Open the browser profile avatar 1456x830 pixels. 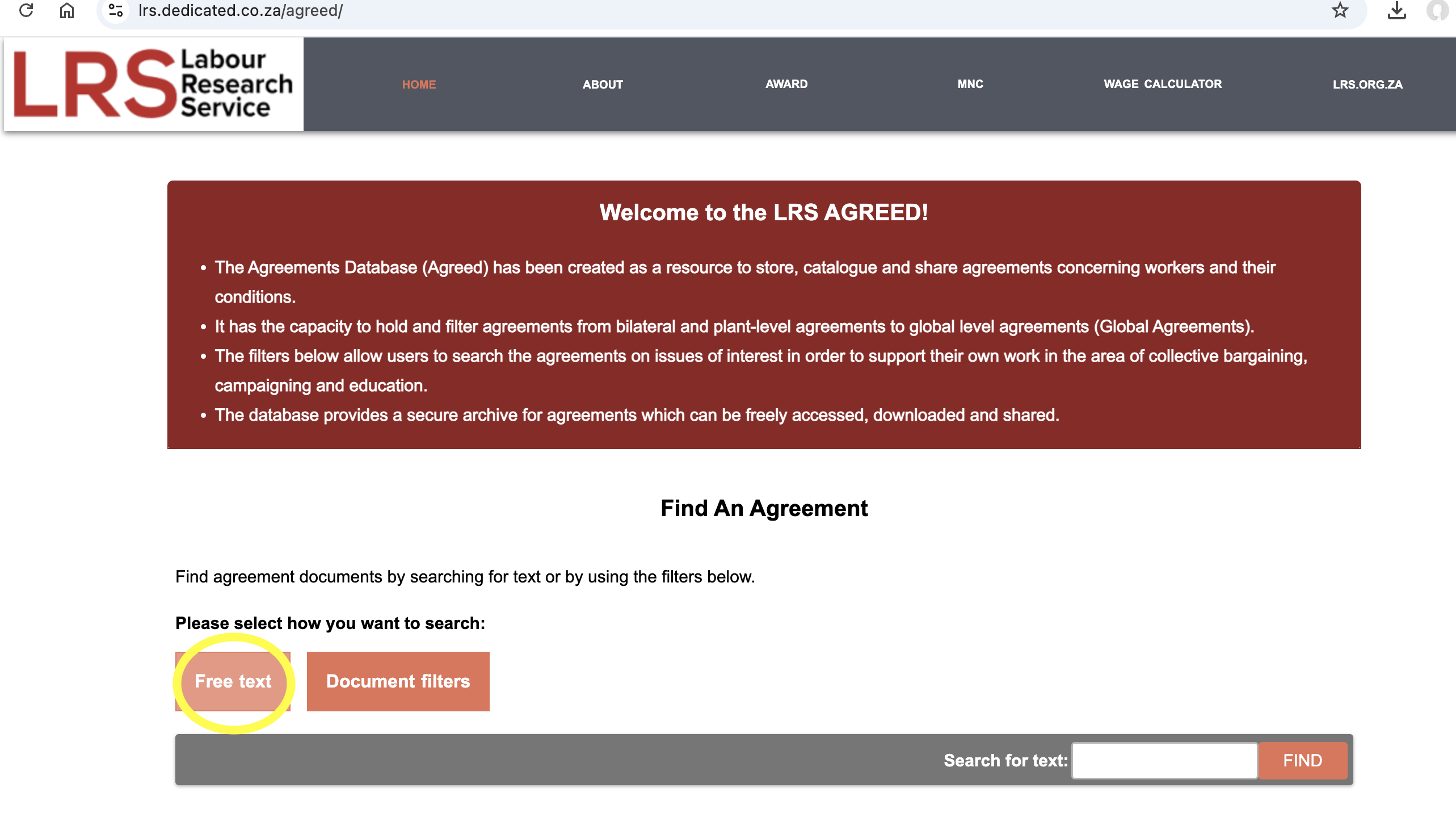(x=1438, y=10)
